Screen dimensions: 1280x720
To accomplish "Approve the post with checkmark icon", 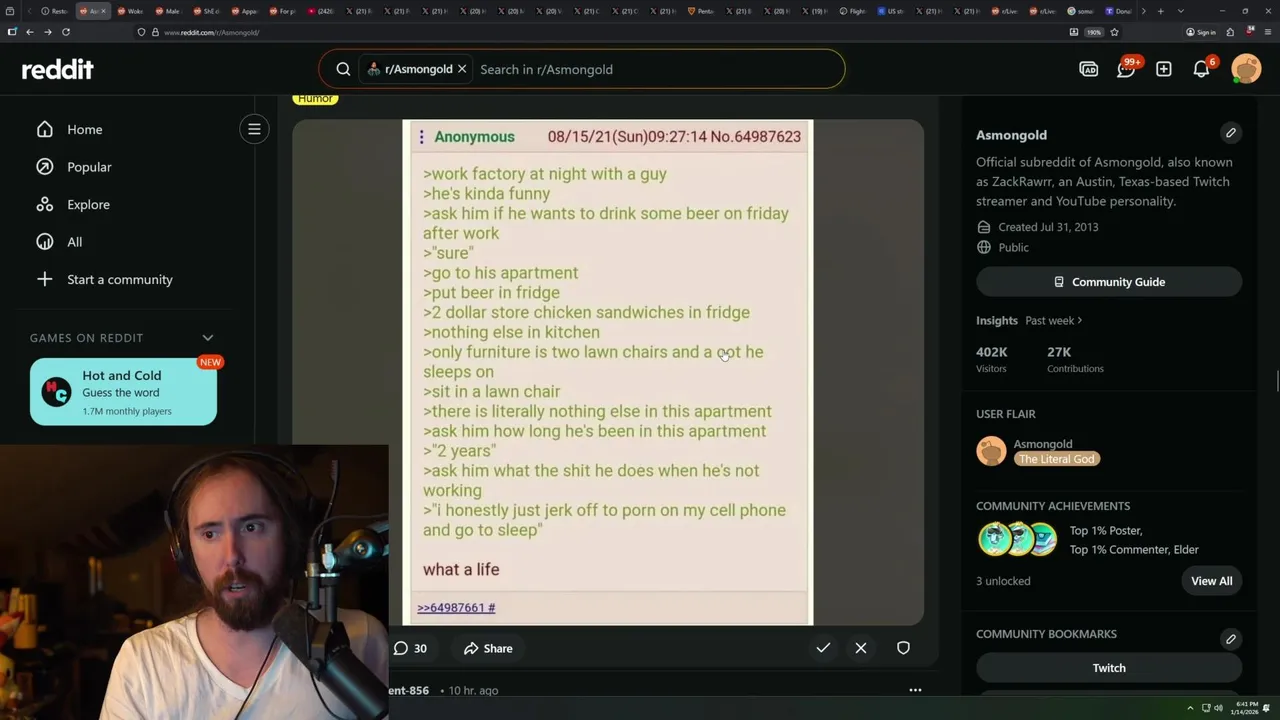I will tap(823, 648).
